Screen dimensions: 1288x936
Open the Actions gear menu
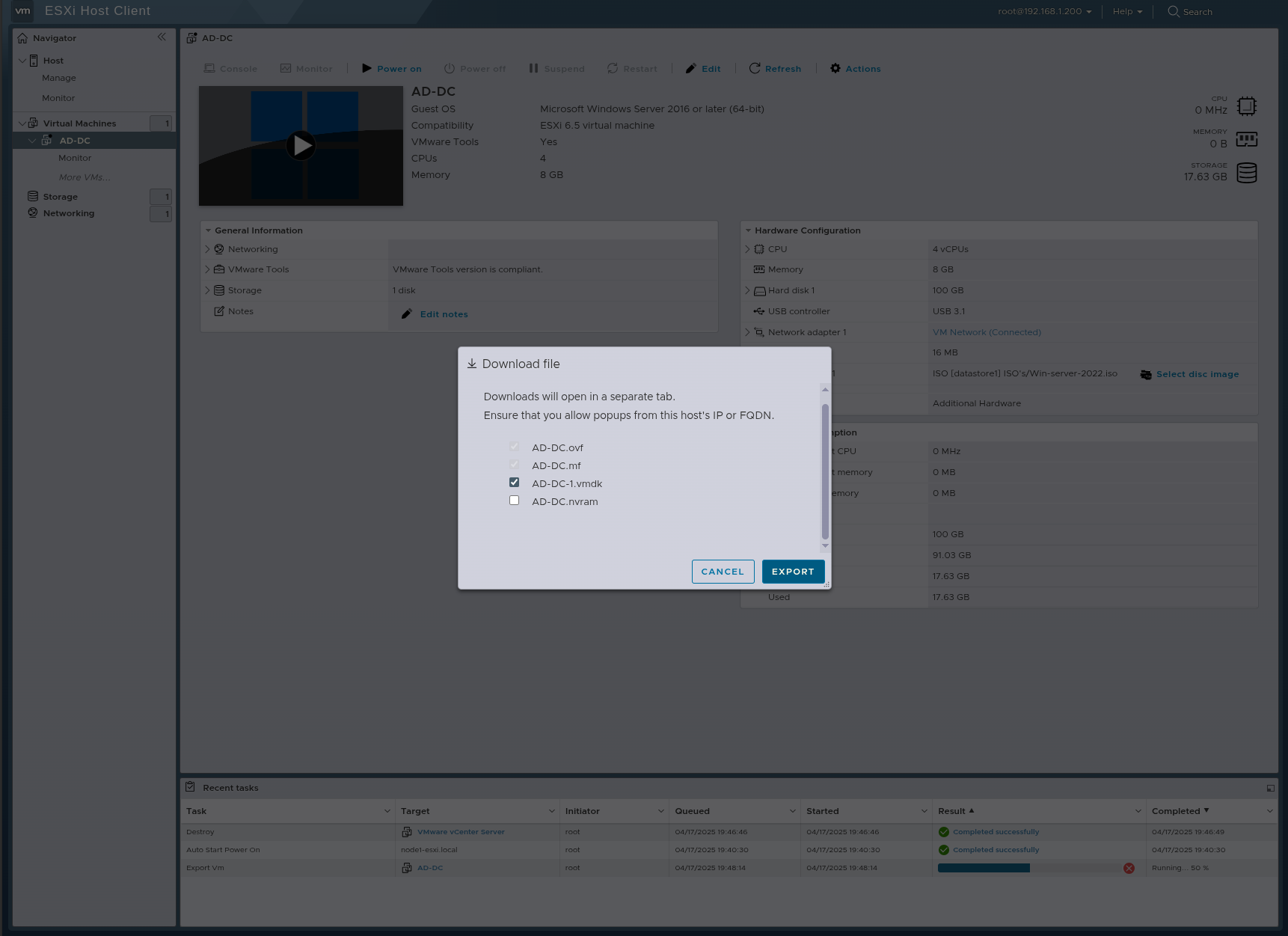[x=835, y=68]
